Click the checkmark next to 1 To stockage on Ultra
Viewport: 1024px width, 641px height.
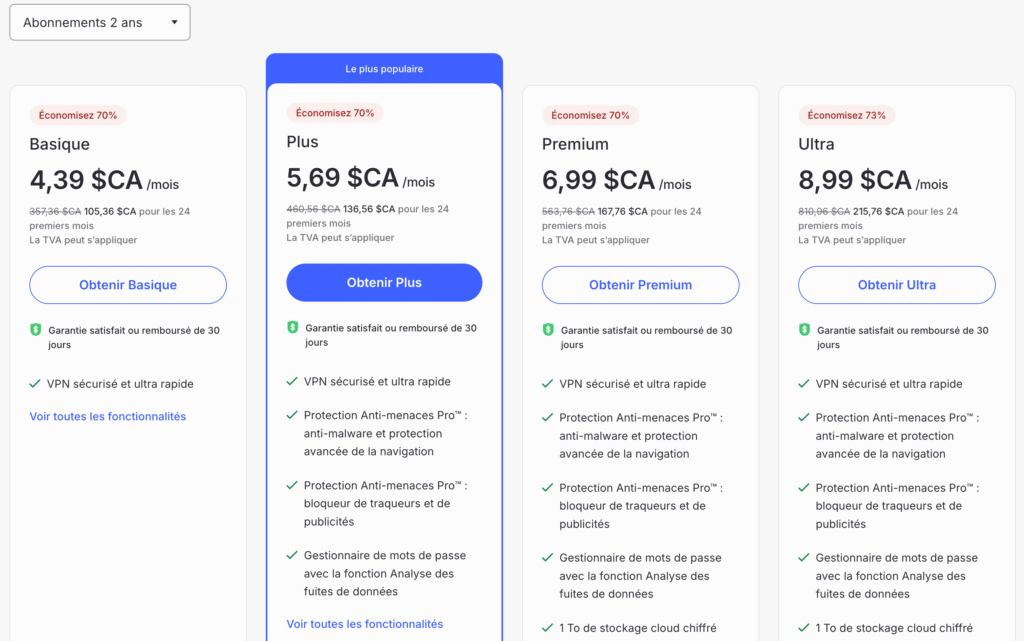pyautogui.click(x=803, y=626)
